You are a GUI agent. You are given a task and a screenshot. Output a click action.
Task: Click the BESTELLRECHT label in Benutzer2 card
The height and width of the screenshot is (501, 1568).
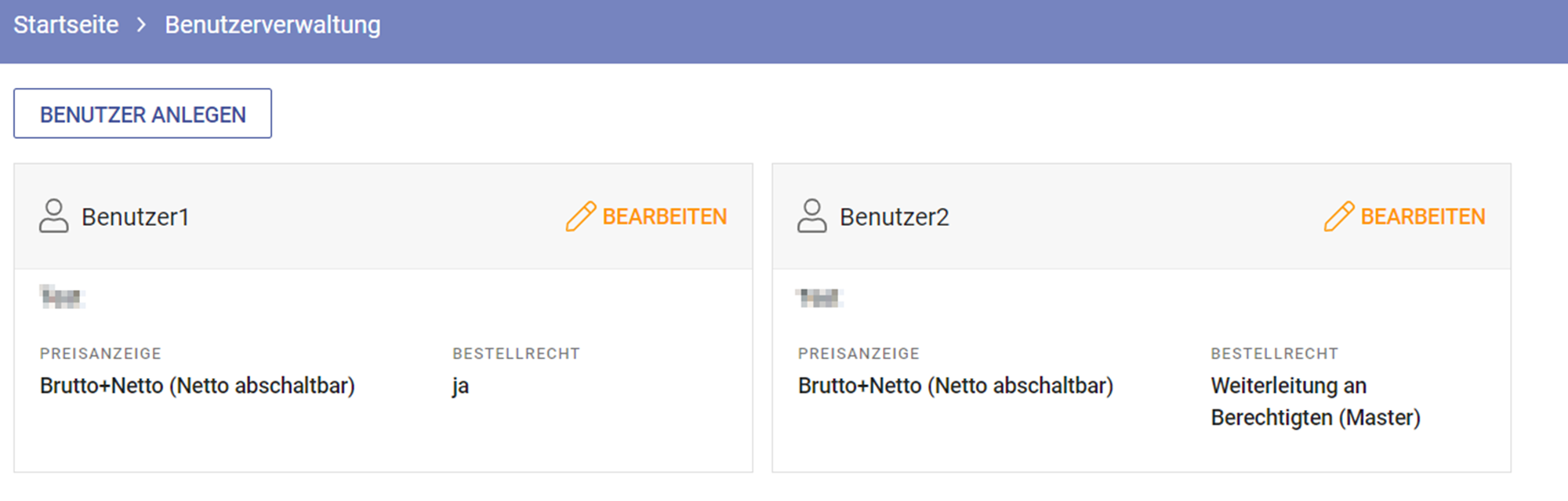(x=1274, y=354)
